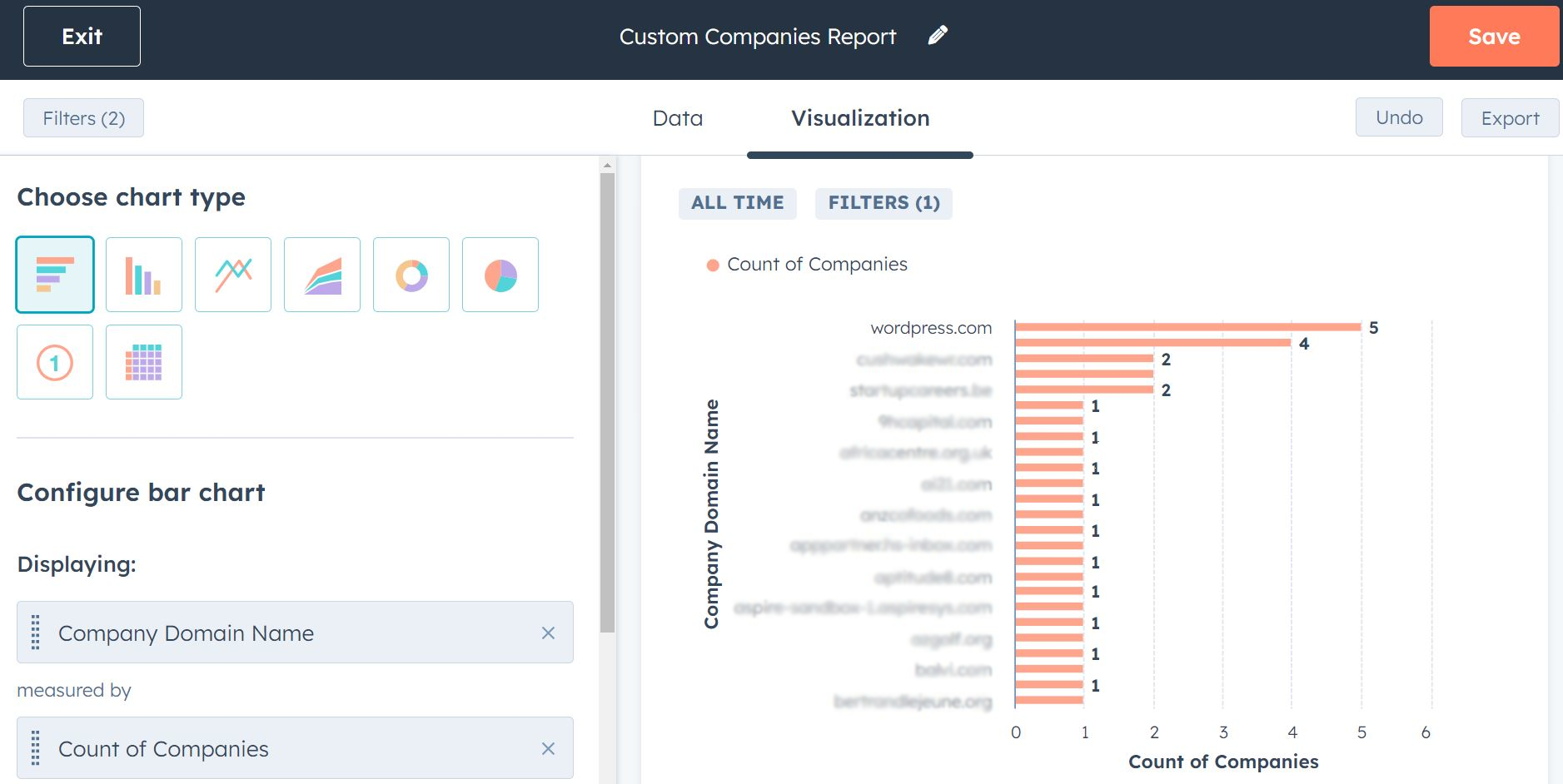1563x784 pixels.
Task: Open the ALL TIME date range filter
Action: point(737,203)
